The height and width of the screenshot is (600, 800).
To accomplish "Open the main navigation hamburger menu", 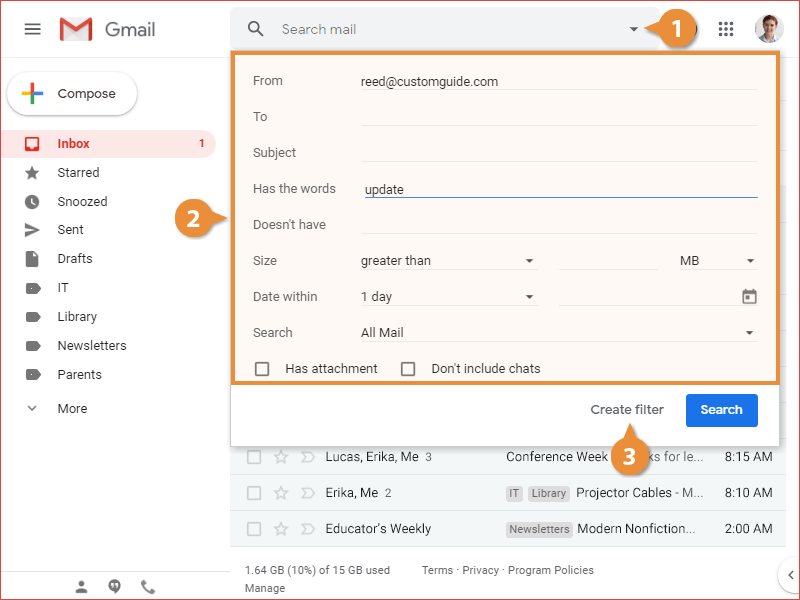I will click(x=32, y=29).
